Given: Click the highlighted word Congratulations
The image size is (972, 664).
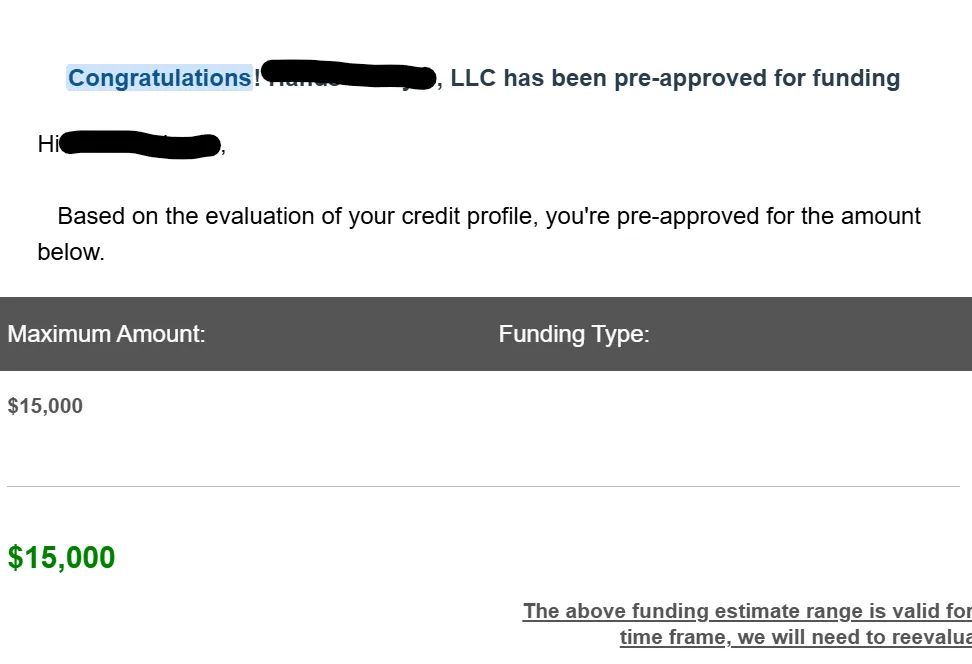Looking at the screenshot, I should pyautogui.click(x=159, y=78).
